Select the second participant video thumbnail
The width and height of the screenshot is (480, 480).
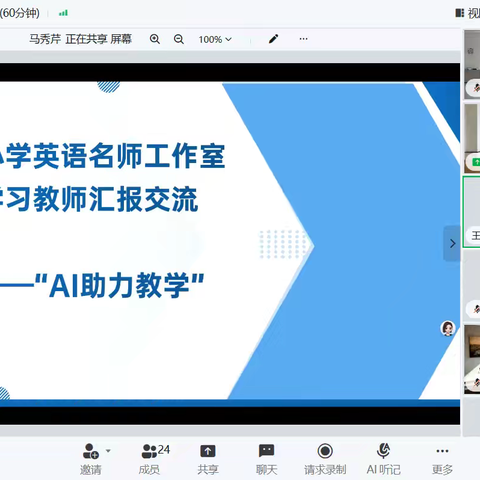click(472, 138)
